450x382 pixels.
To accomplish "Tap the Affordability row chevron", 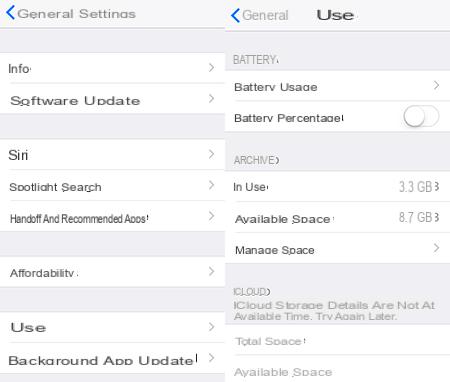I will click(211, 271).
